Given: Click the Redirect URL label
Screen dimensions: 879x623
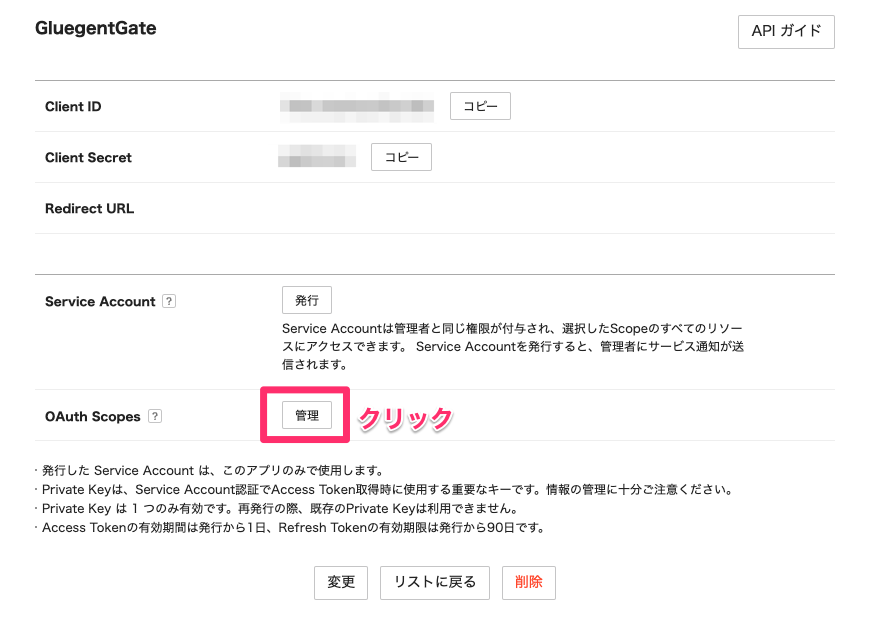Looking at the screenshot, I should [x=89, y=209].
